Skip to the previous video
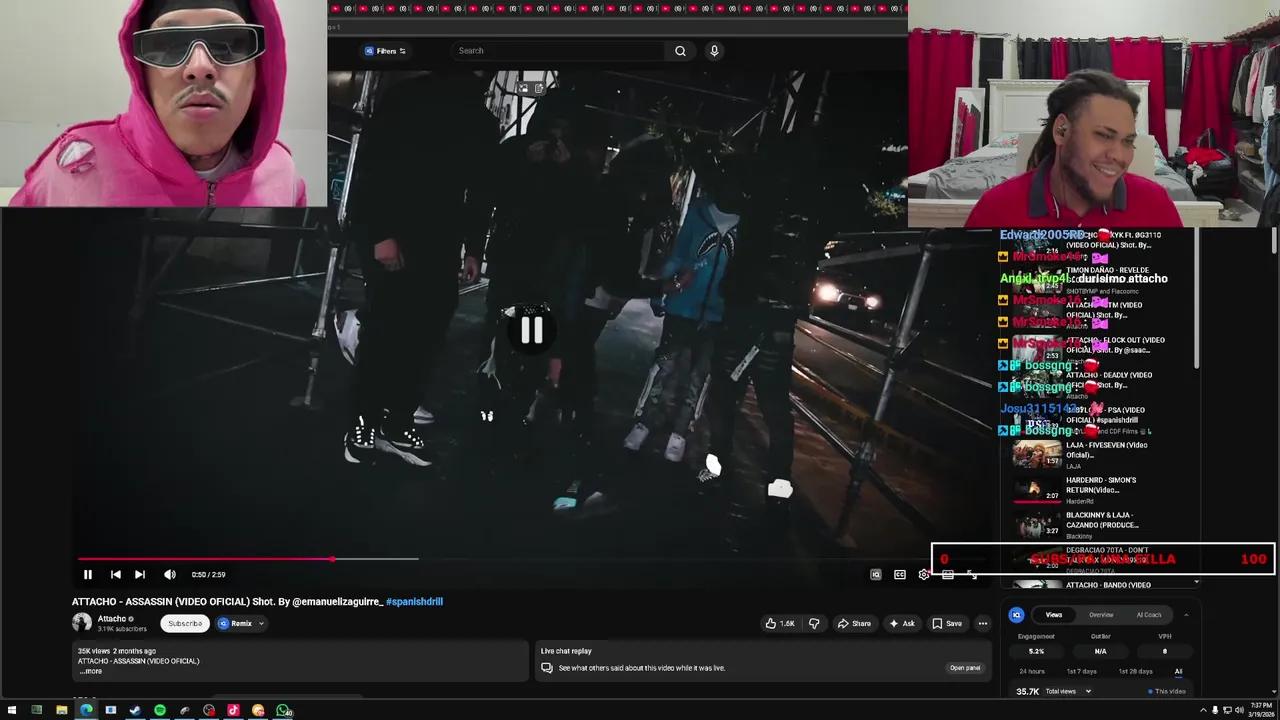 pyautogui.click(x=116, y=574)
